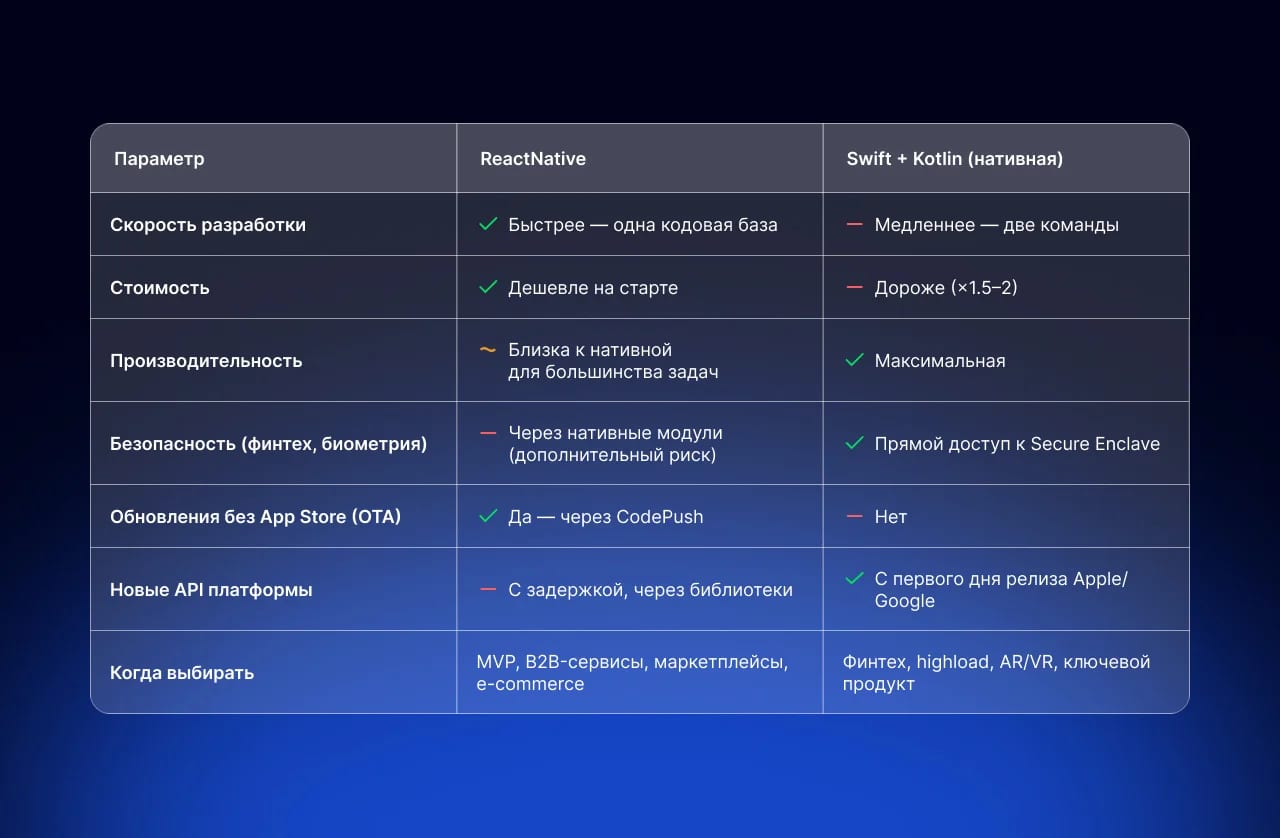Click the text 'Через нативные модули (дополнительный риск)'
Screen dimensions: 1280x838
tap(615, 443)
